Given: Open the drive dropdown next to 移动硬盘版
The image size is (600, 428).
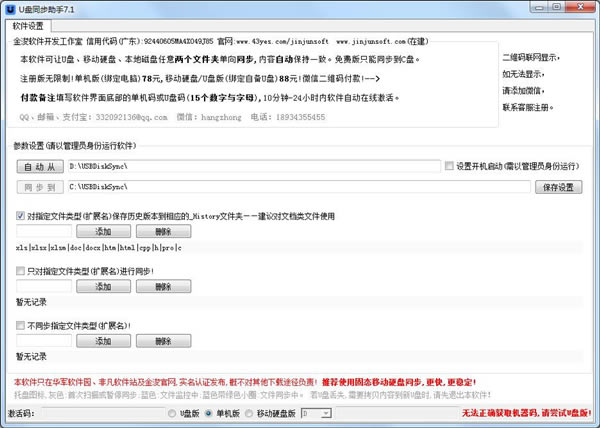Looking at the screenshot, I should pyautogui.click(x=326, y=412).
